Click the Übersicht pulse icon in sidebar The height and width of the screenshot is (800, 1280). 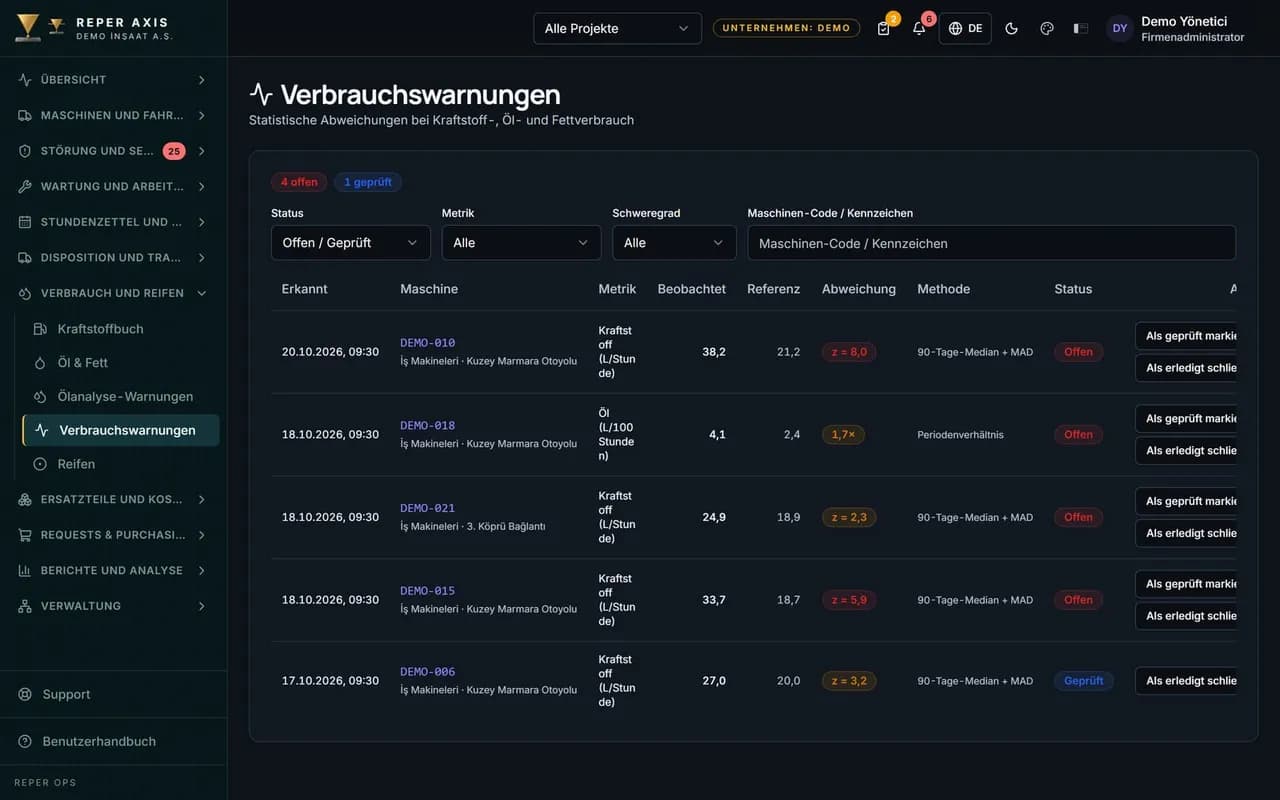click(25, 80)
